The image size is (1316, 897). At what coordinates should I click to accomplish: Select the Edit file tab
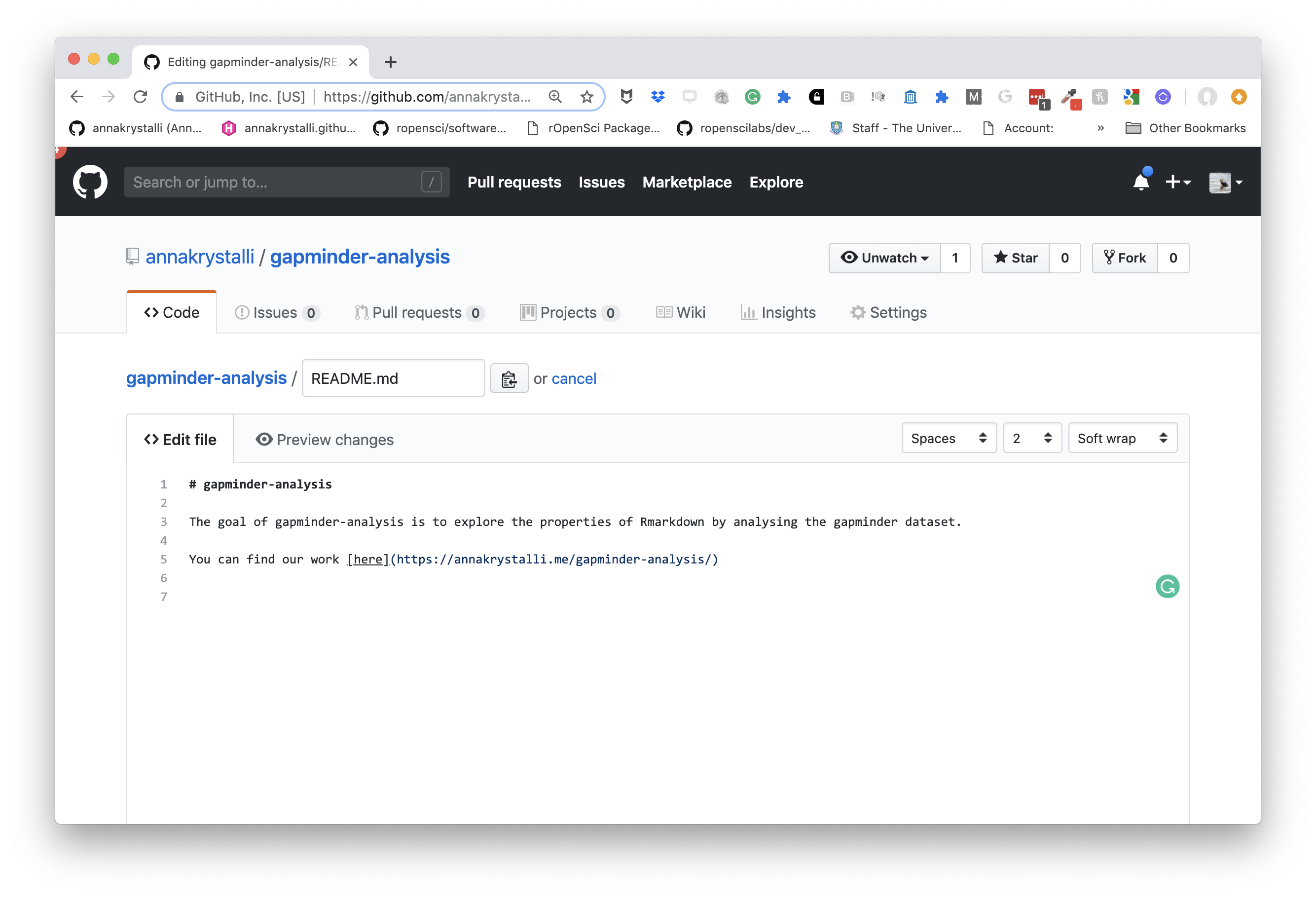click(180, 440)
